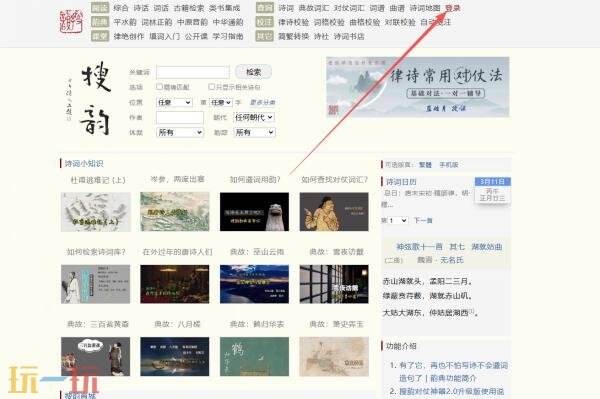Open the 如何检索诗词库 thumbnail

pos(96,284)
